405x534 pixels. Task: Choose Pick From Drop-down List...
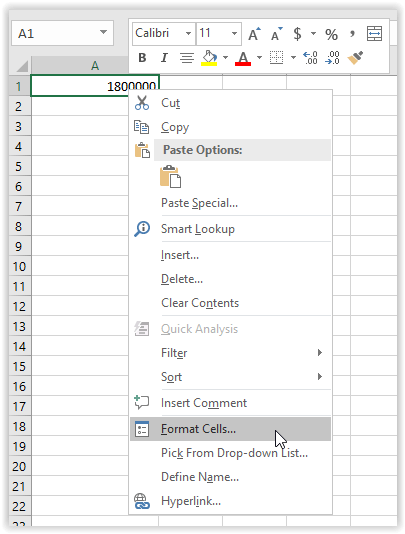(230, 453)
